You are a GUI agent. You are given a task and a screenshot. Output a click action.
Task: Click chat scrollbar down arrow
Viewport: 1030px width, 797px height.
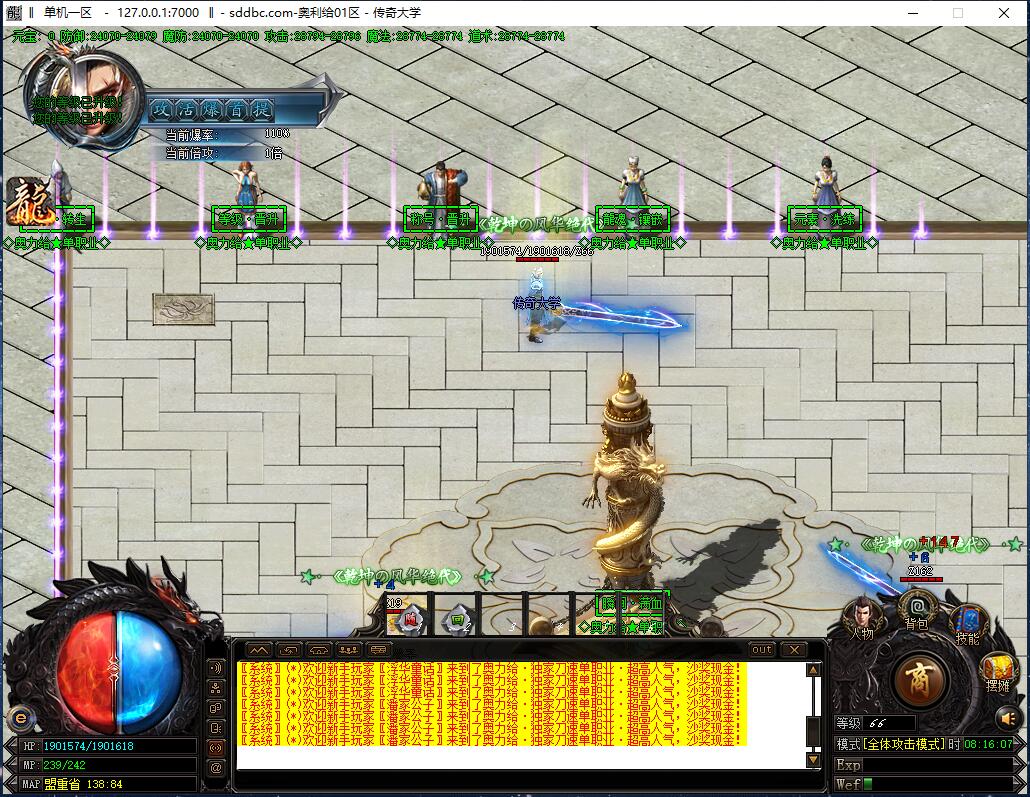pos(813,760)
